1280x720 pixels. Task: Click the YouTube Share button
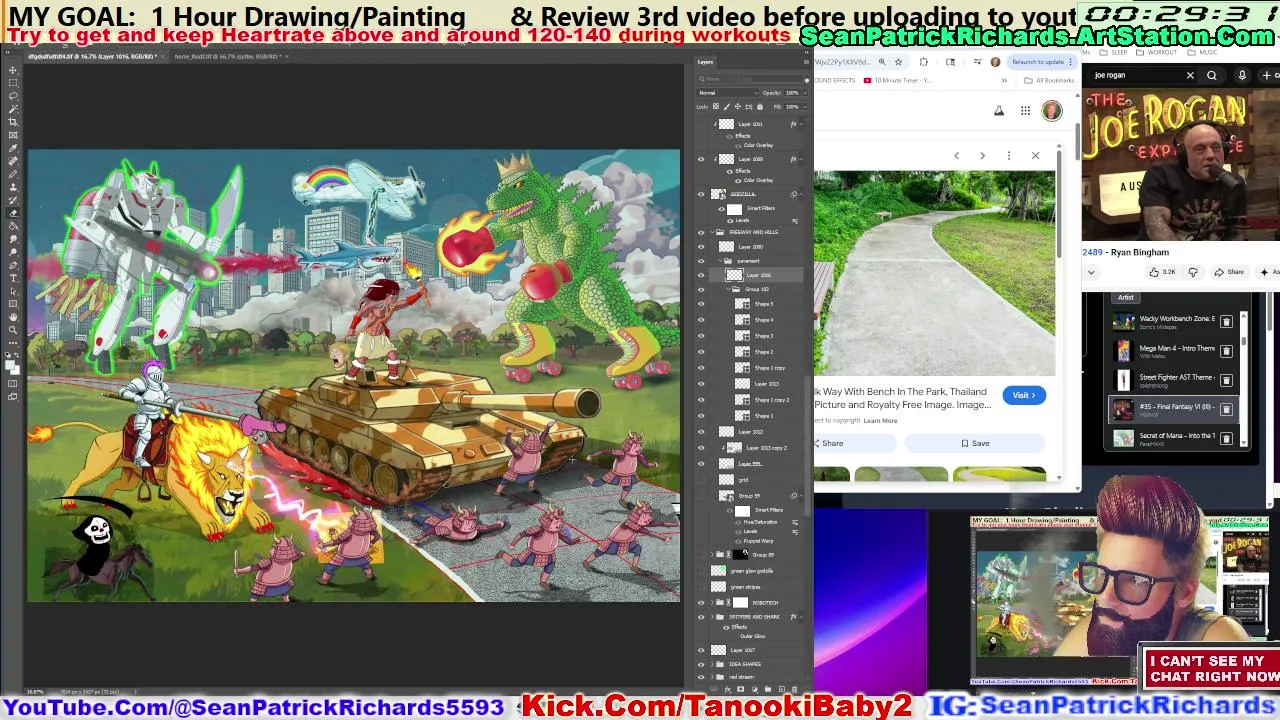coord(1229,272)
